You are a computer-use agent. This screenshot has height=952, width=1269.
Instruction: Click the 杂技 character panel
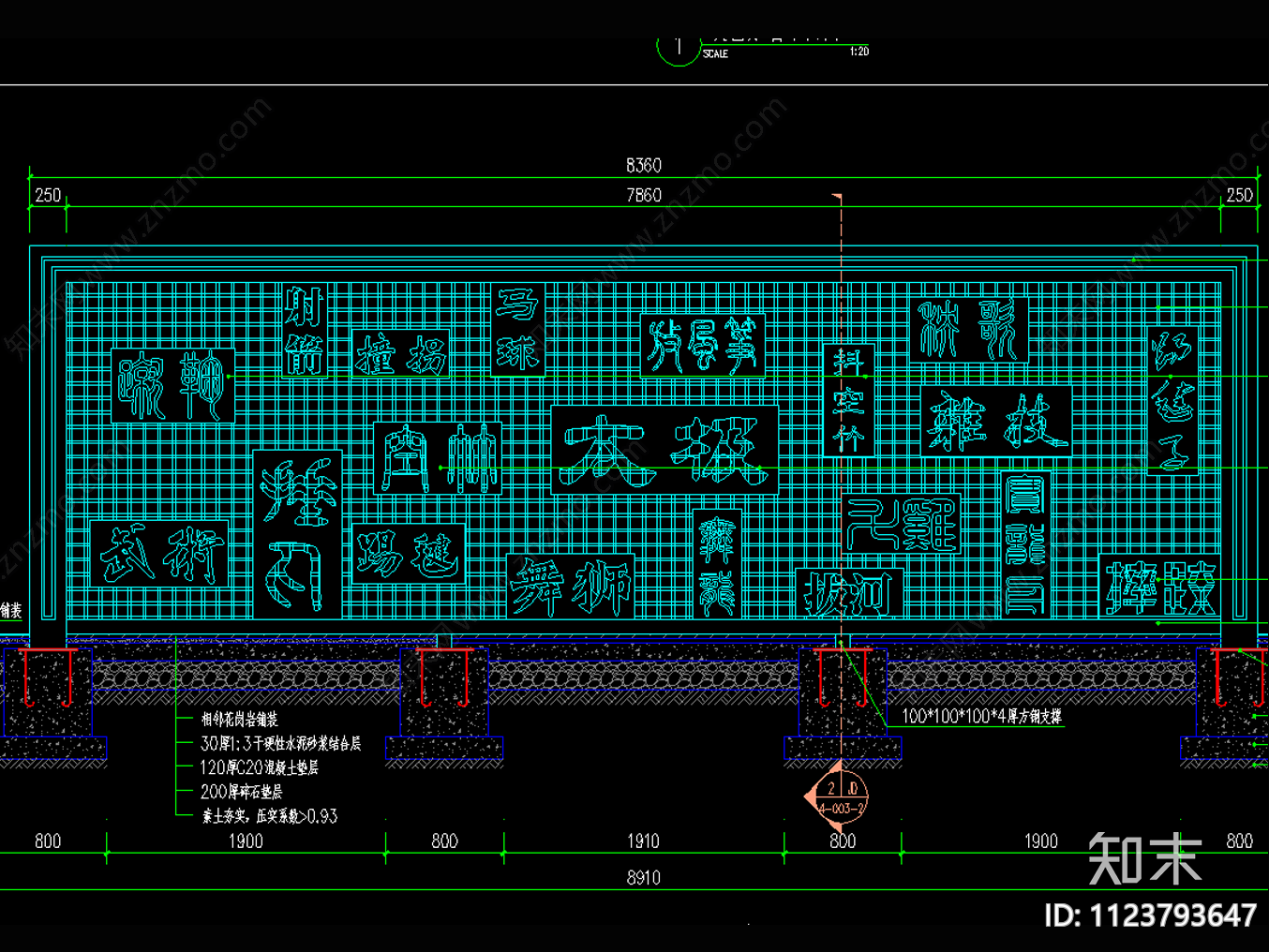pyautogui.click(x=996, y=421)
